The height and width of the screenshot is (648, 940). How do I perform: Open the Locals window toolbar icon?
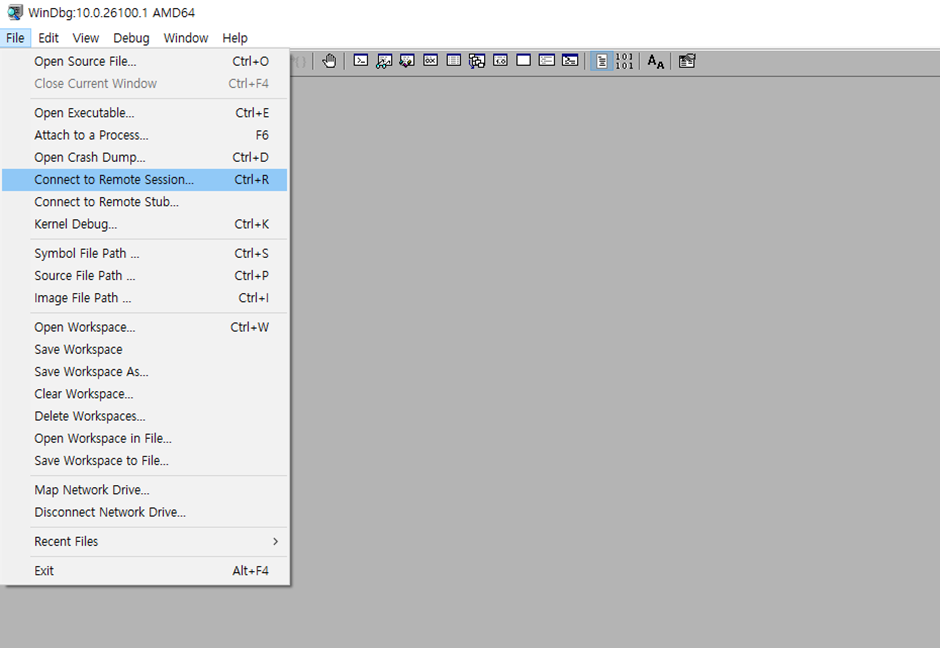click(x=407, y=61)
